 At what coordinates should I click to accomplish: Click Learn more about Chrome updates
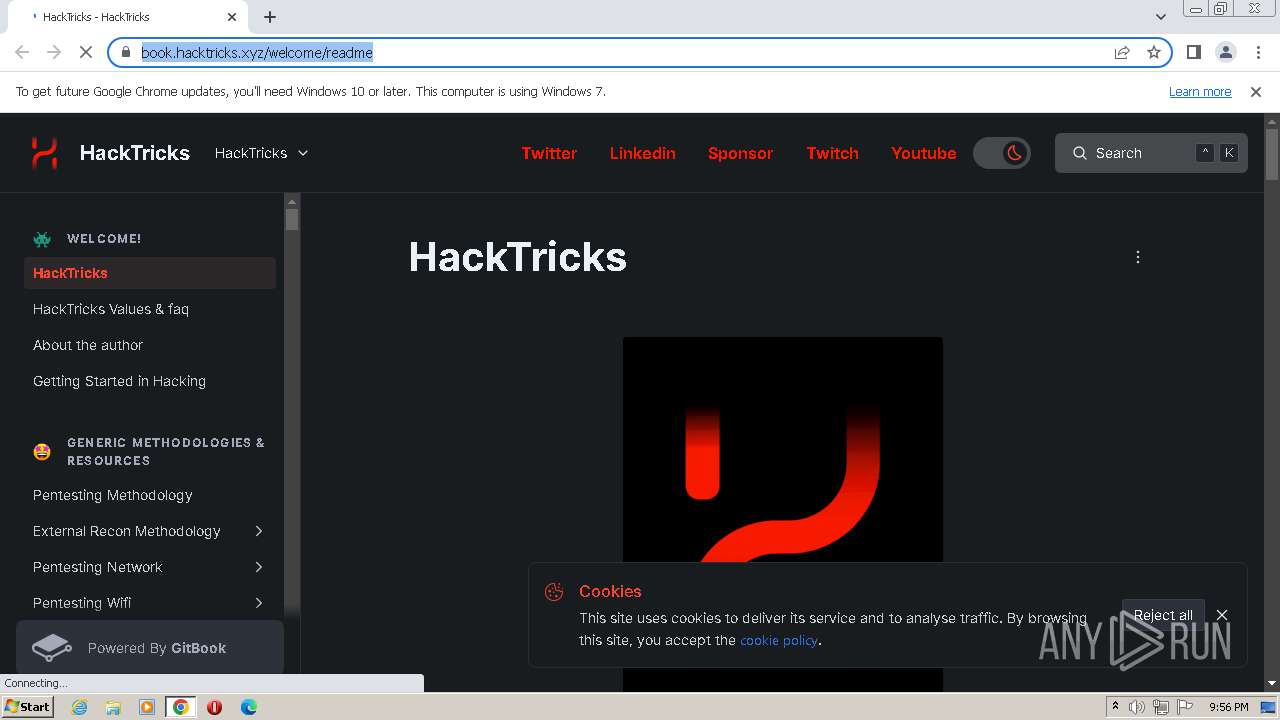[1200, 91]
